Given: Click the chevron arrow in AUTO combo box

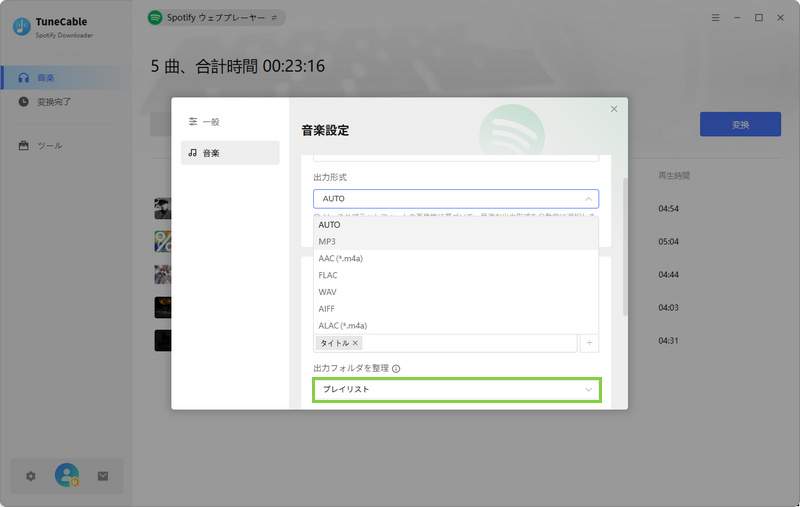Looking at the screenshot, I should [588, 199].
